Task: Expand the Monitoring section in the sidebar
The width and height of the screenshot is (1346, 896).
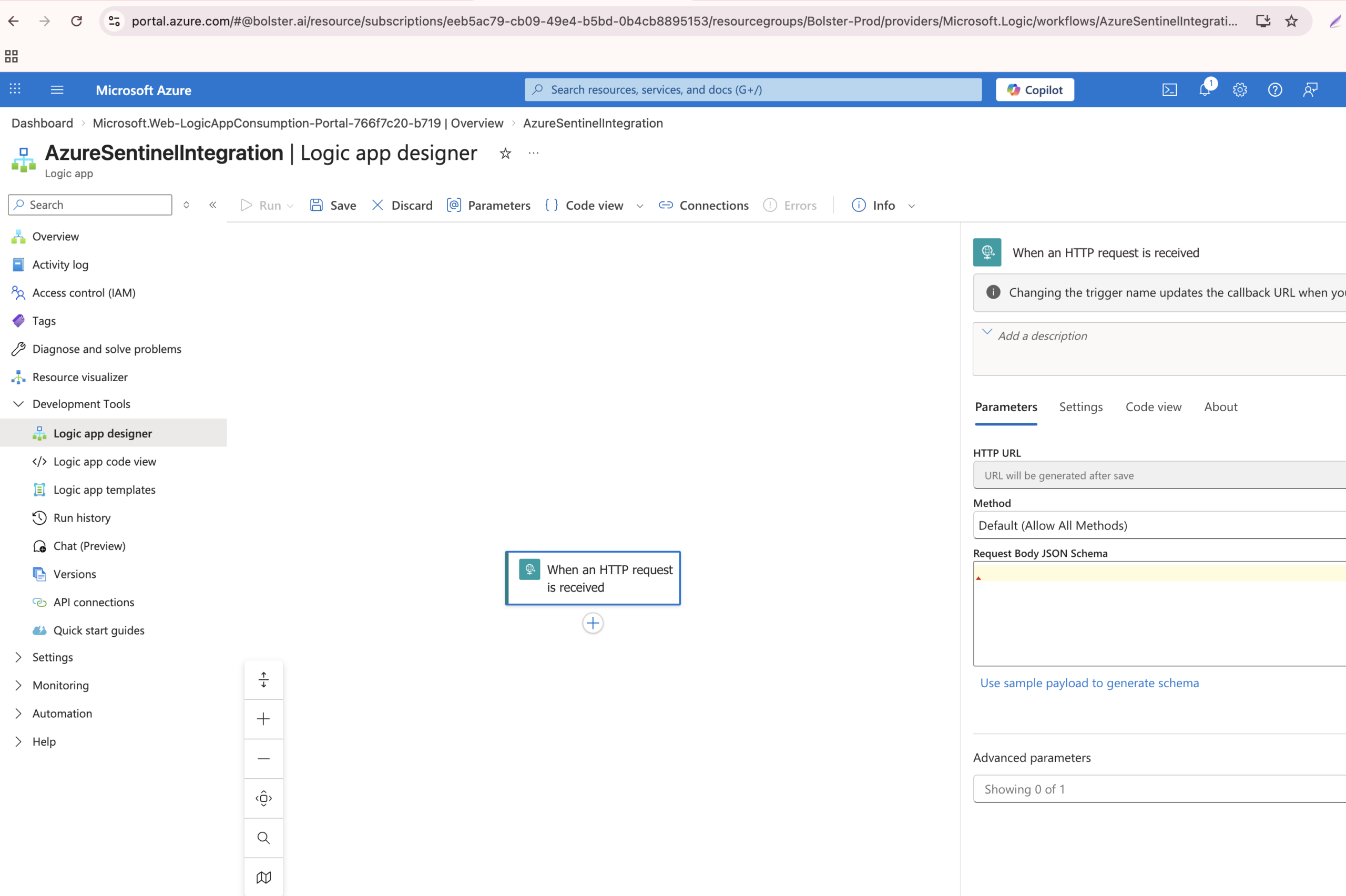Action: (18, 685)
